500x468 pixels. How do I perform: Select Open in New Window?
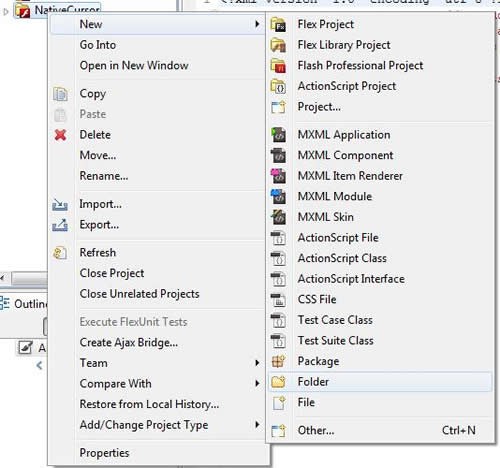pyautogui.click(x=134, y=65)
